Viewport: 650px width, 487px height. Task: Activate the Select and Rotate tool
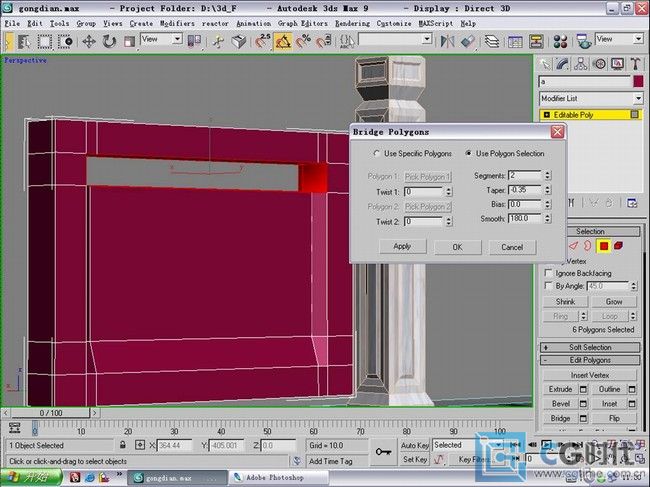pyautogui.click(x=109, y=41)
